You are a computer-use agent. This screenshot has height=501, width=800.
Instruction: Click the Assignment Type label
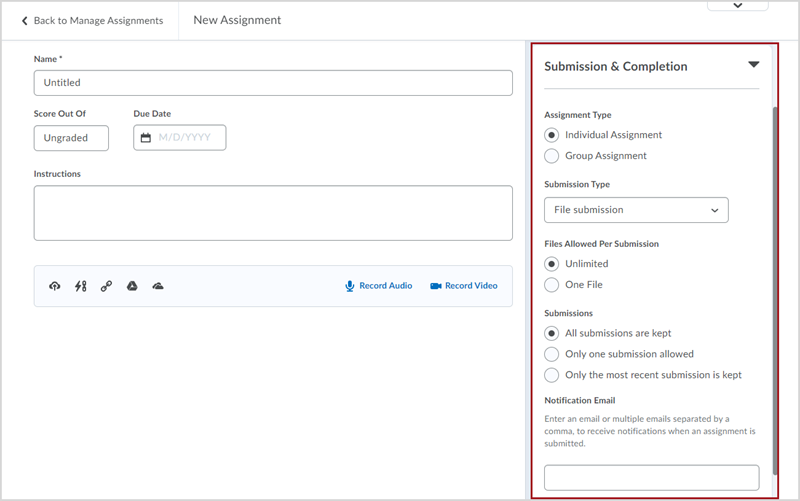pyautogui.click(x=578, y=115)
